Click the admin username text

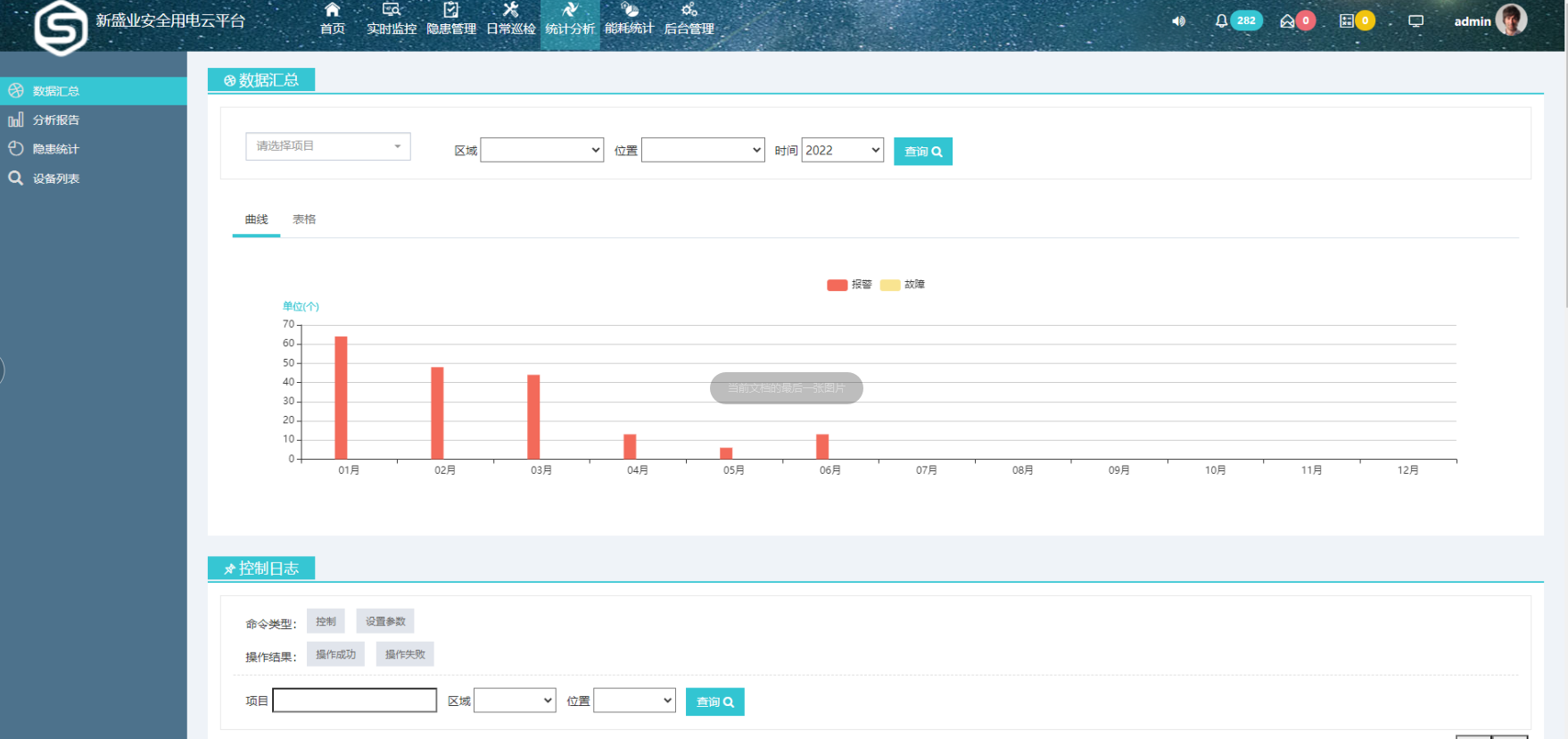pyautogui.click(x=1473, y=21)
